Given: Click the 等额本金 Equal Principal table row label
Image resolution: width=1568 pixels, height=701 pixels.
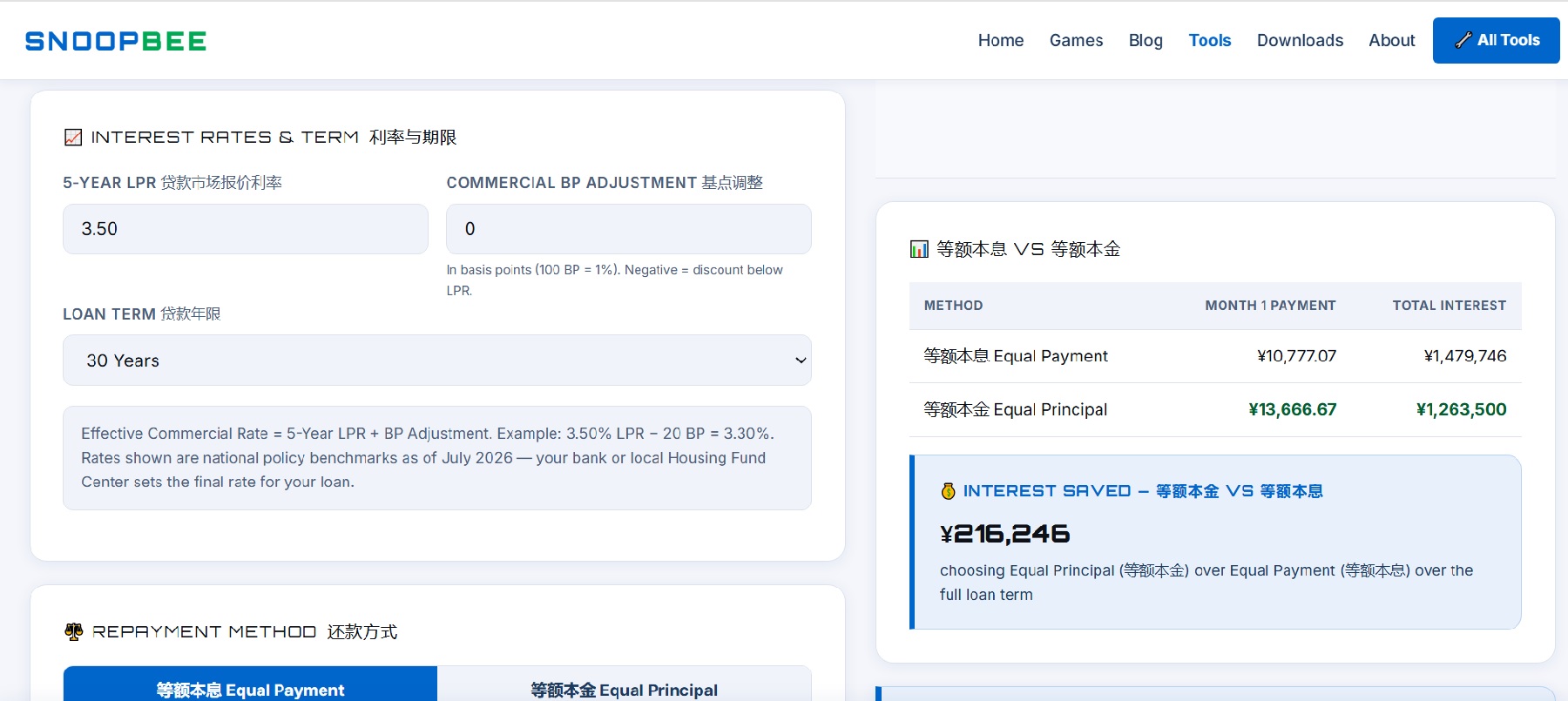Looking at the screenshot, I should coord(1016,409).
